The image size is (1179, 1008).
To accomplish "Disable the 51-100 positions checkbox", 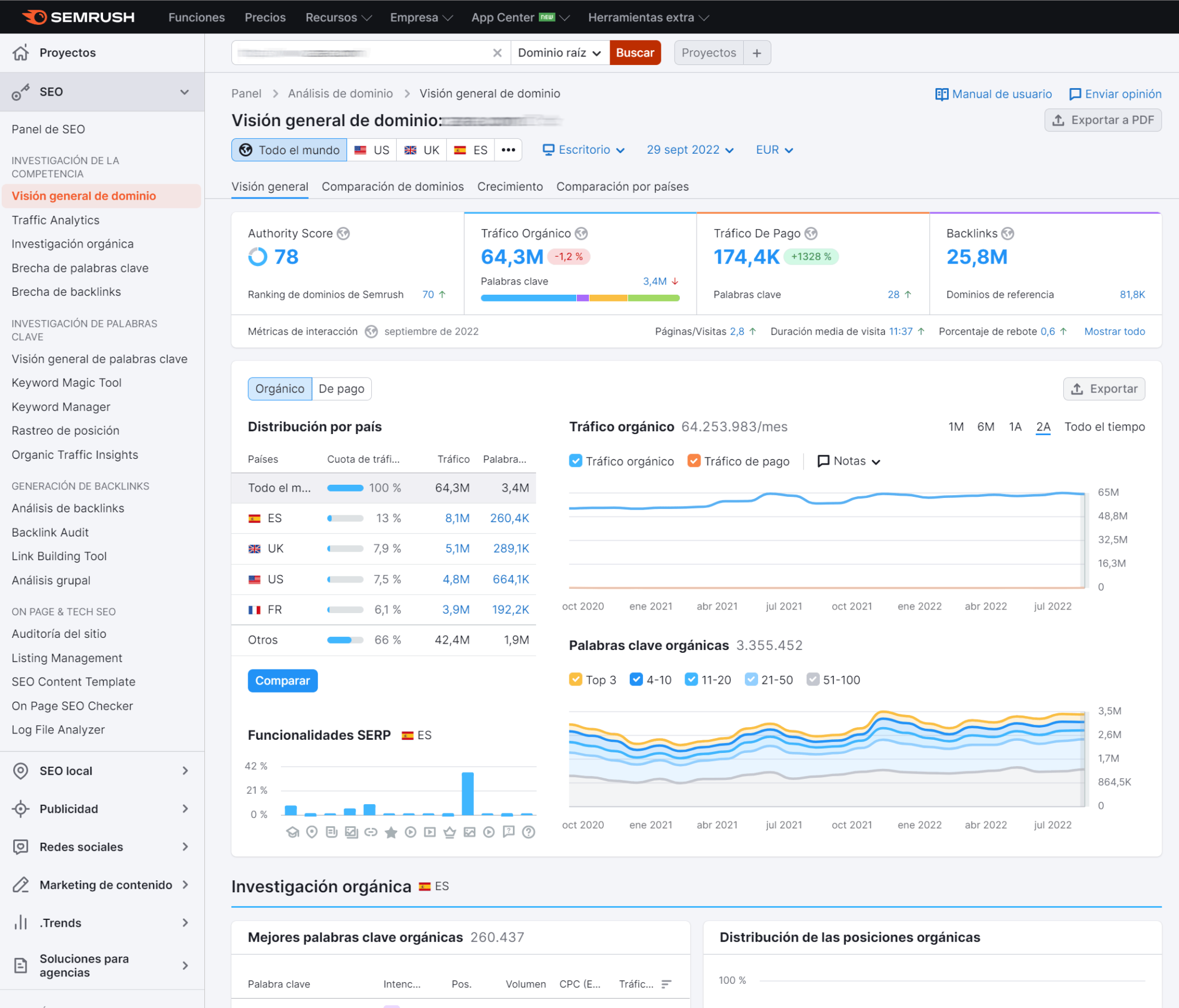I will click(x=812, y=679).
